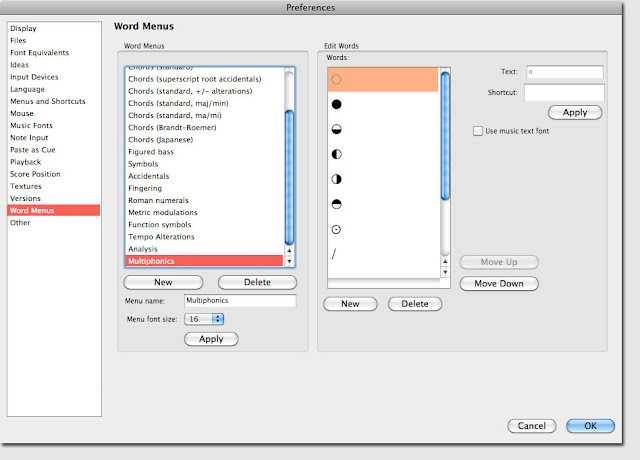Select the slash symbol word
The height and width of the screenshot is (460, 640).
334,254
